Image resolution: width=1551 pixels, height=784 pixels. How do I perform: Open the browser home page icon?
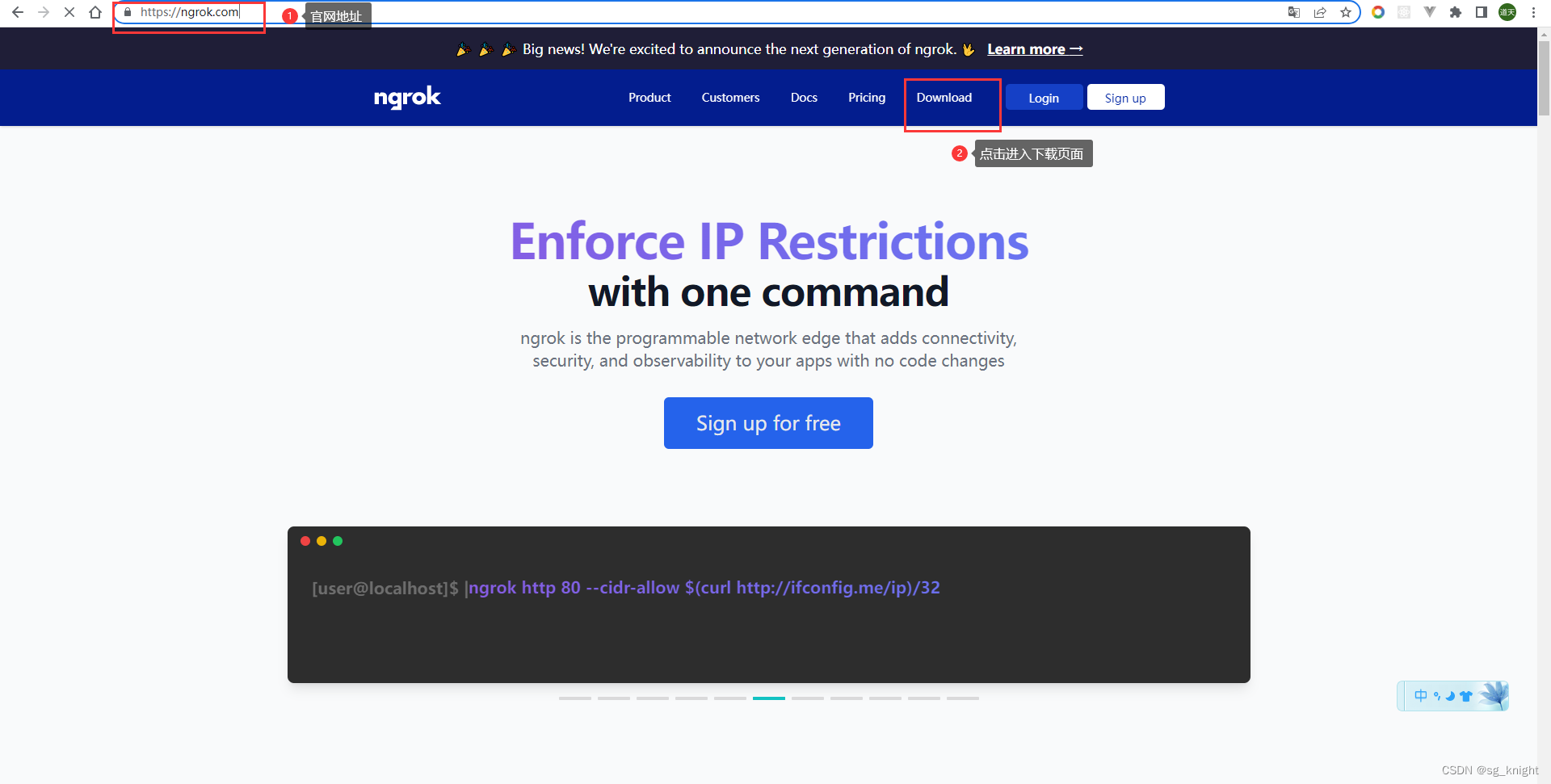pyautogui.click(x=95, y=12)
